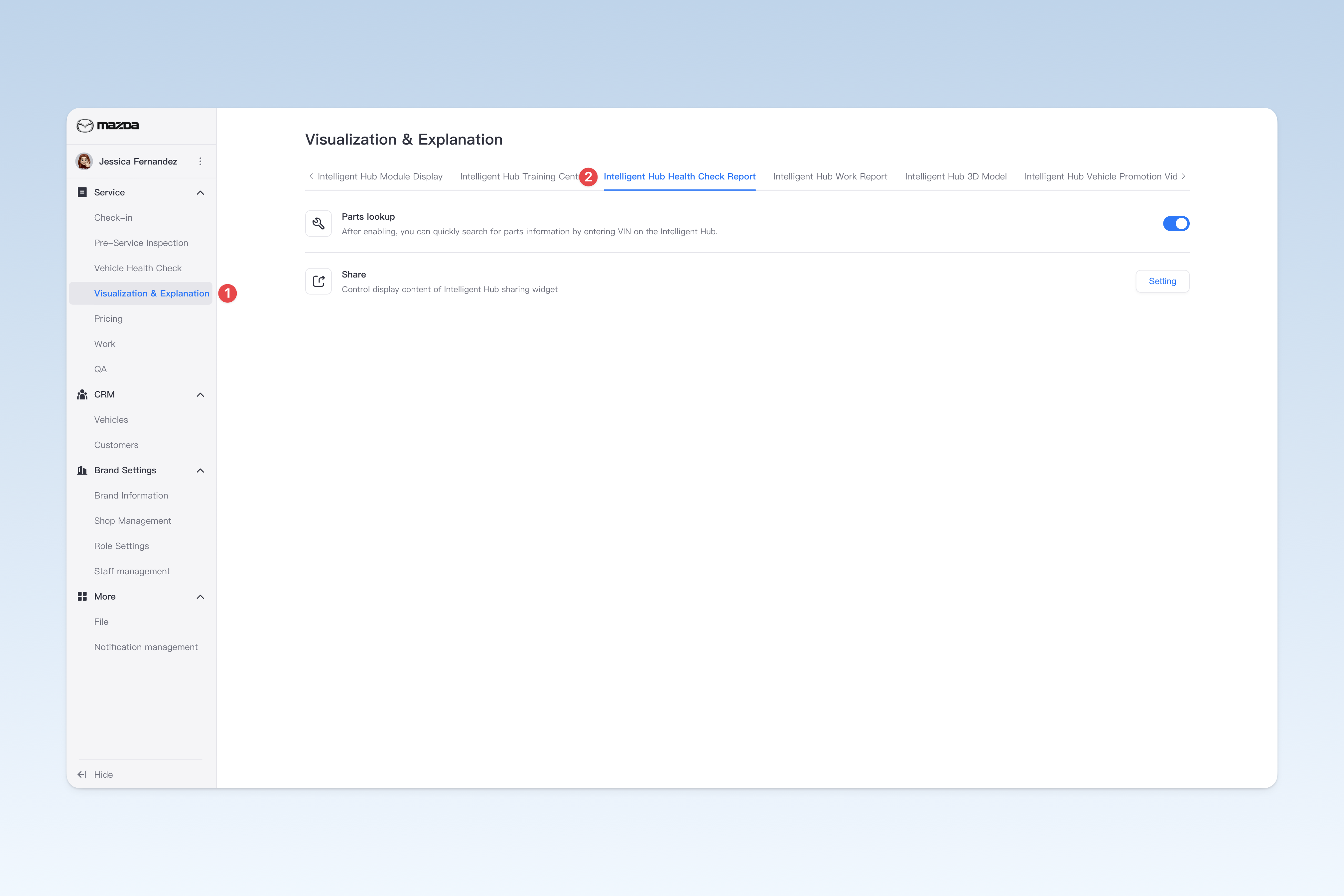Click the CRM people icon
The image size is (1344, 896).
(82, 394)
